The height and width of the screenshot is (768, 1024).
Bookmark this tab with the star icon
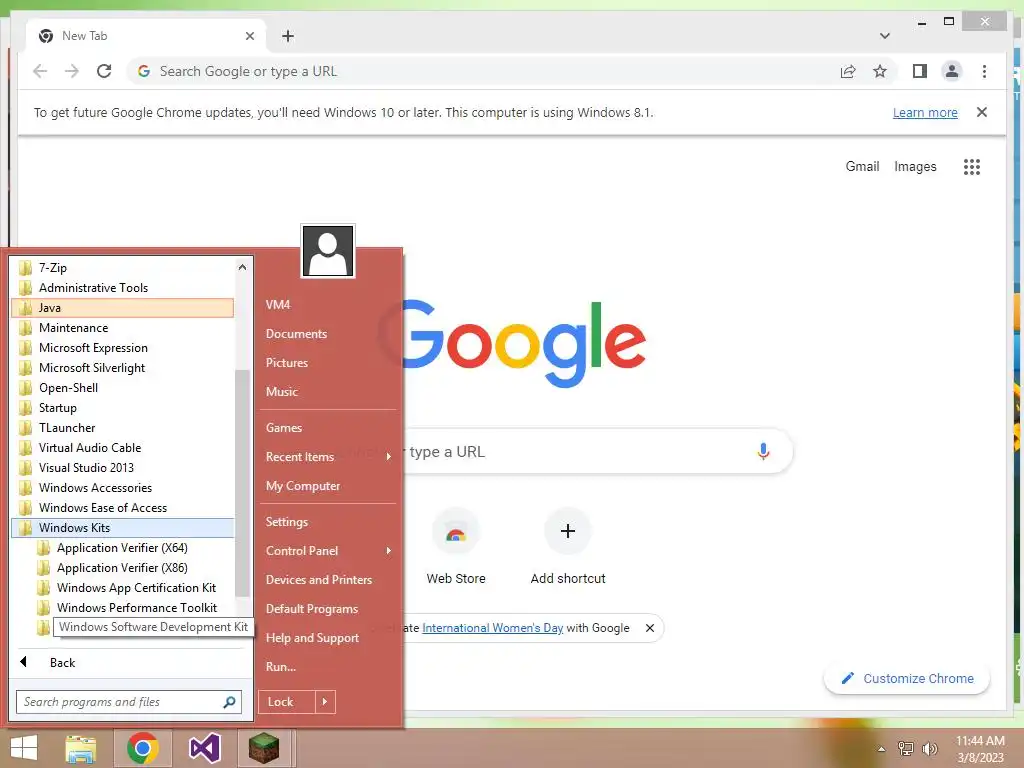[880, 71]
